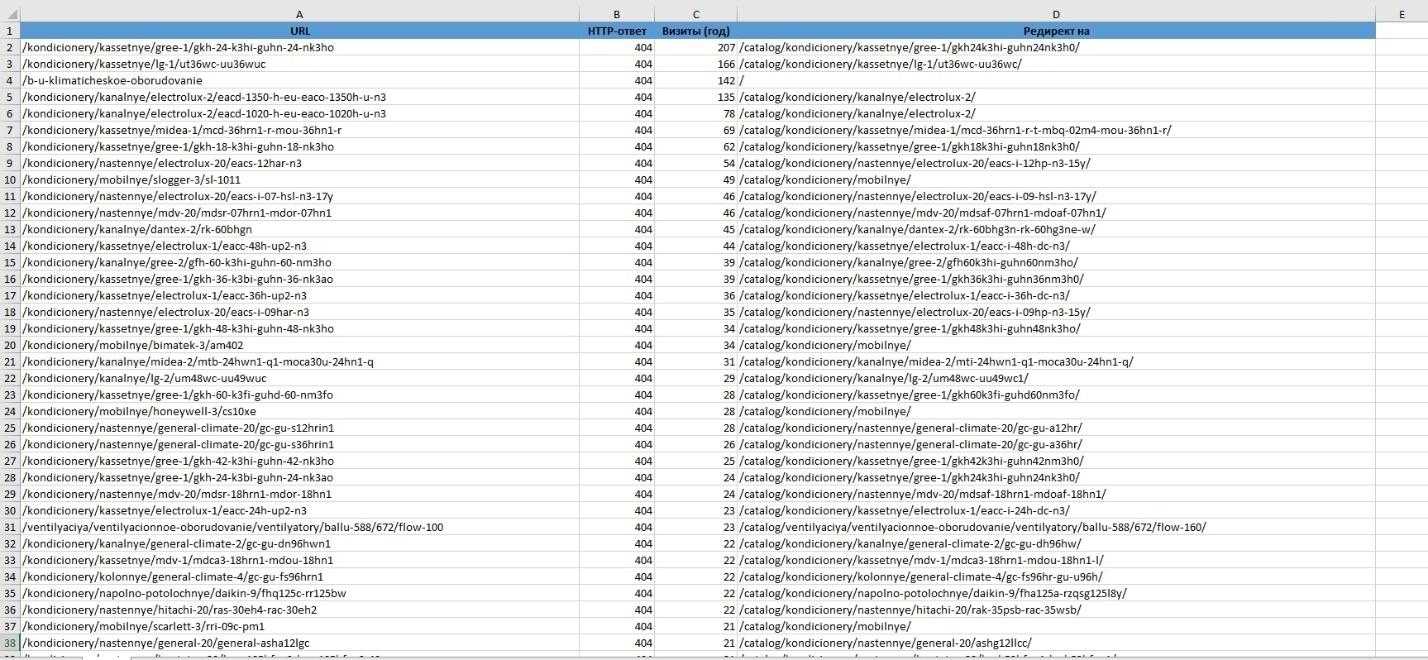The image size is (1428, 660).
Task: Select the "HTTP-ответ" header cell
Action: pyautogui.click(x=616, y=31)
